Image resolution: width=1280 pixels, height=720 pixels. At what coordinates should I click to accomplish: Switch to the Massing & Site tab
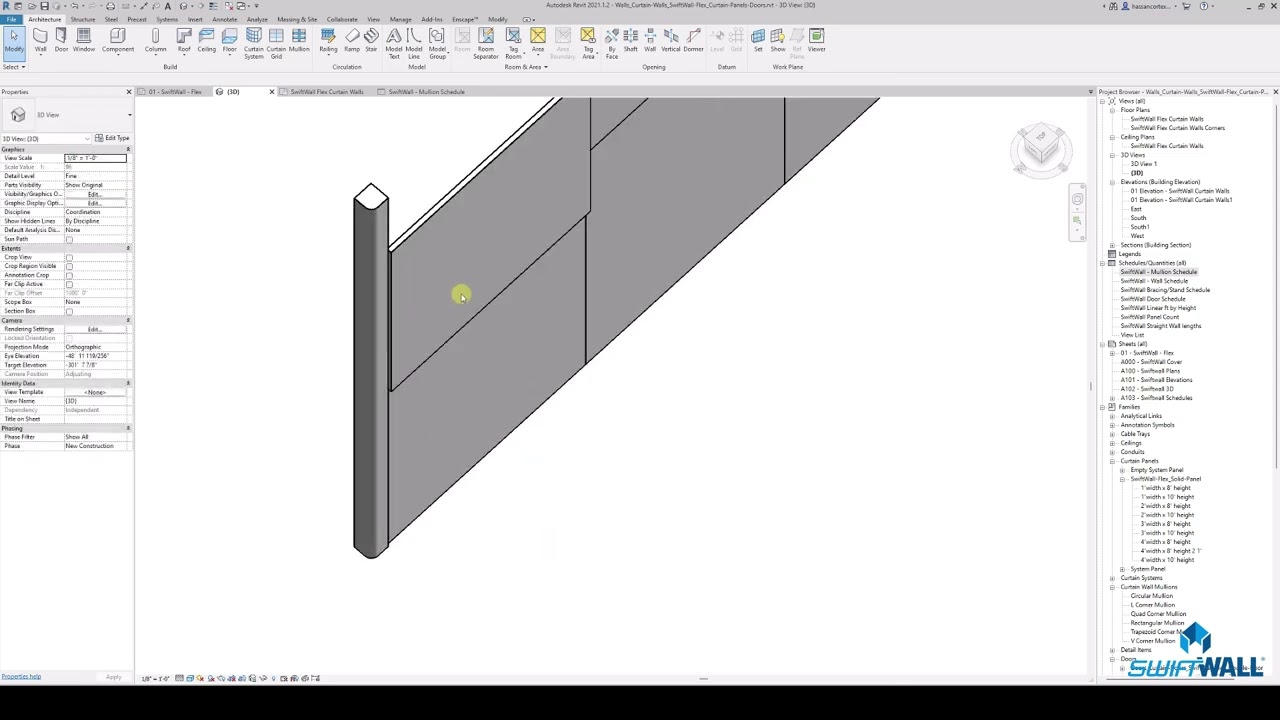point(297,19)
